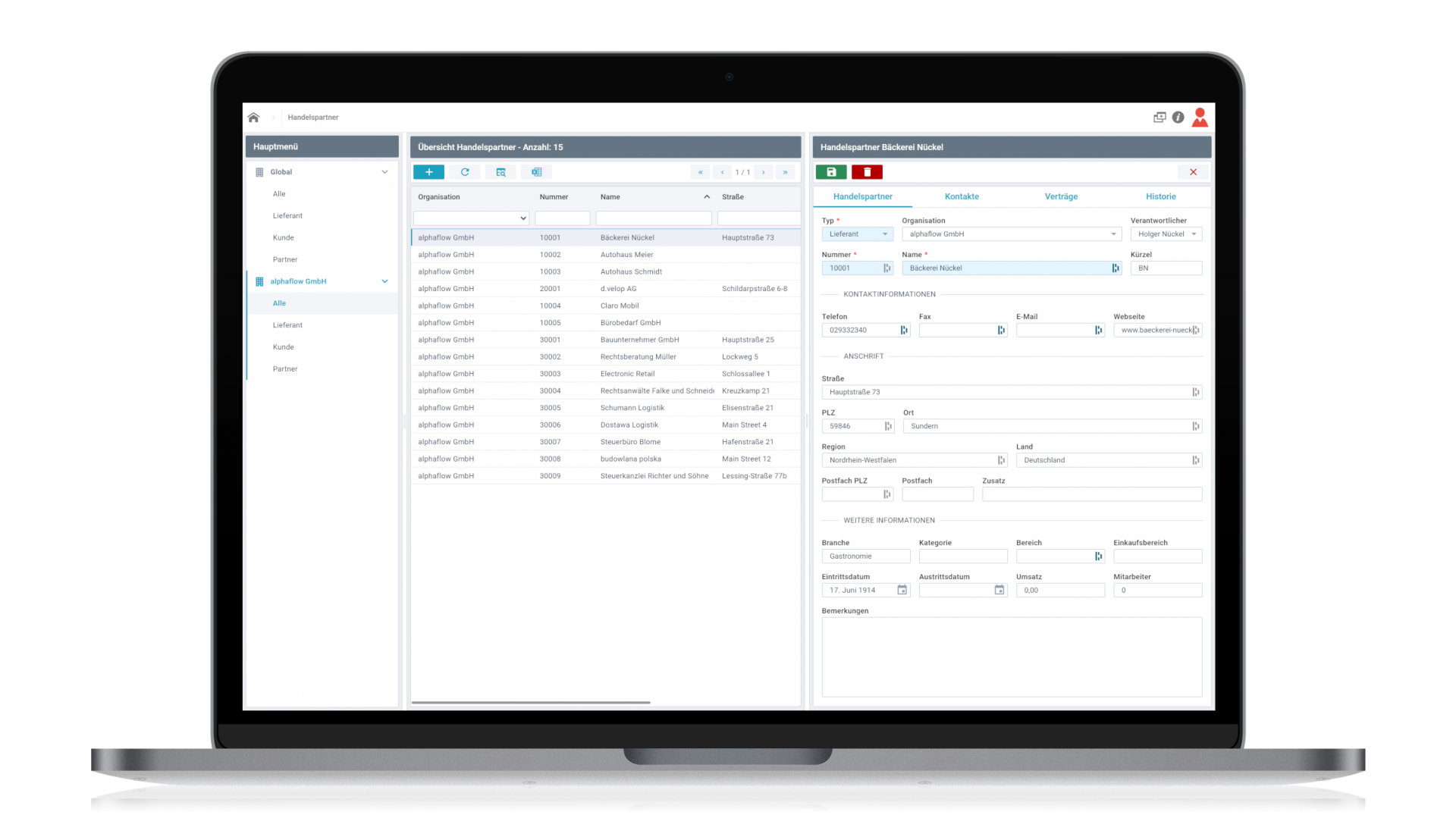Switch to the Kontakte tab

pyautogui.click(x=962, y=196)
